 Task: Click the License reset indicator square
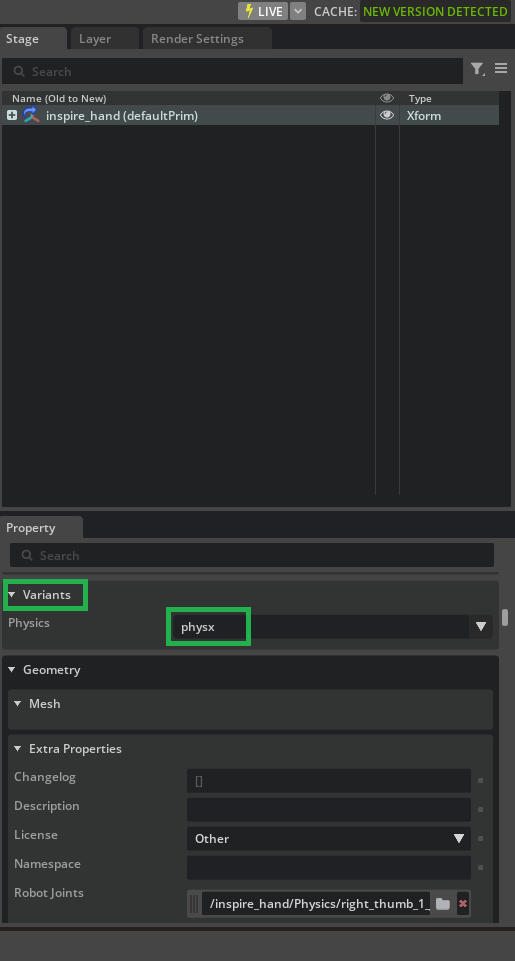pyautogui.click(x=480, y=838)
